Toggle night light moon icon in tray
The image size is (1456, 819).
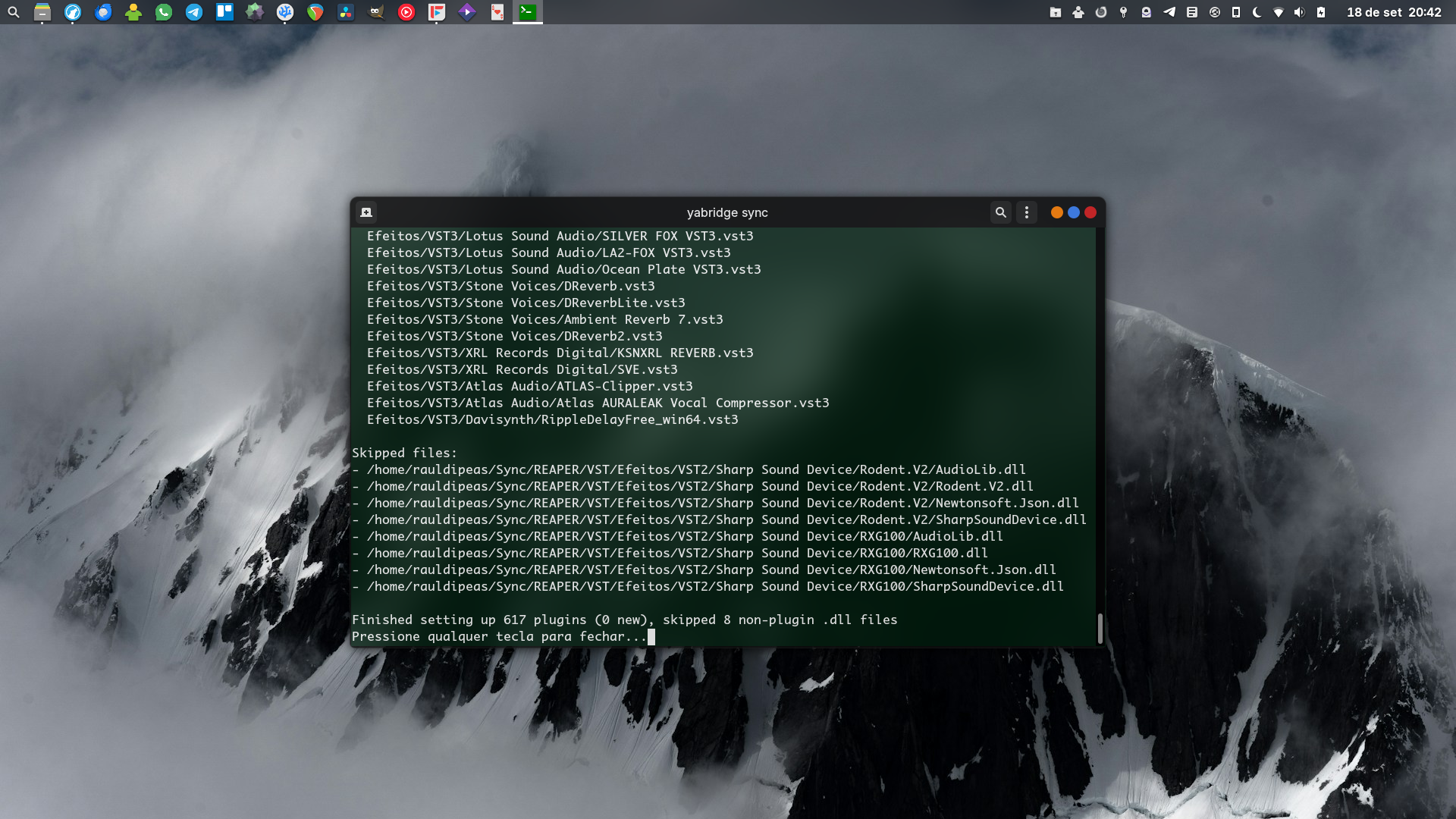(x=1257, y=12)
